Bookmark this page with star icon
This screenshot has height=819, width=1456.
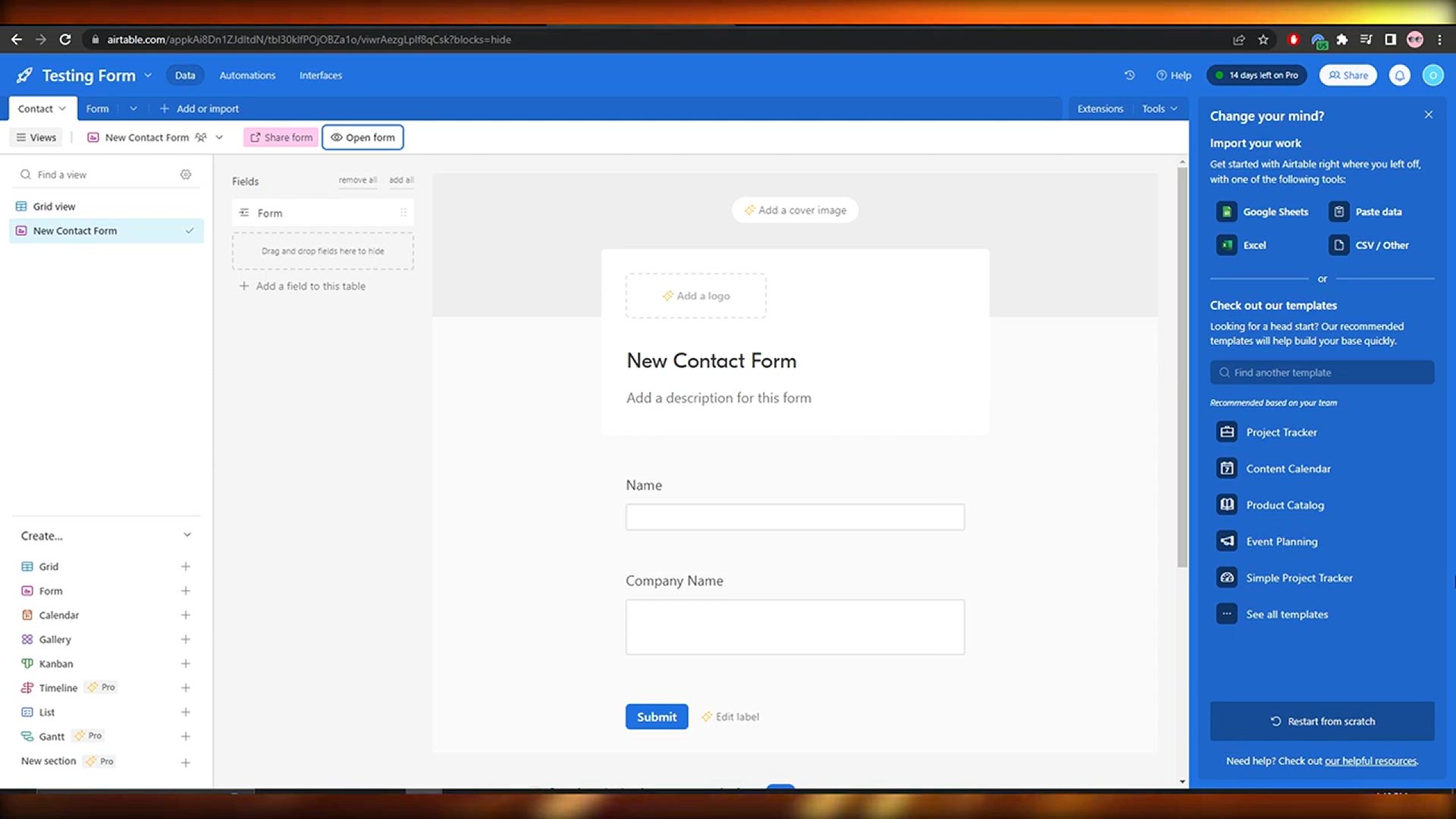[x=1263, y=39]
